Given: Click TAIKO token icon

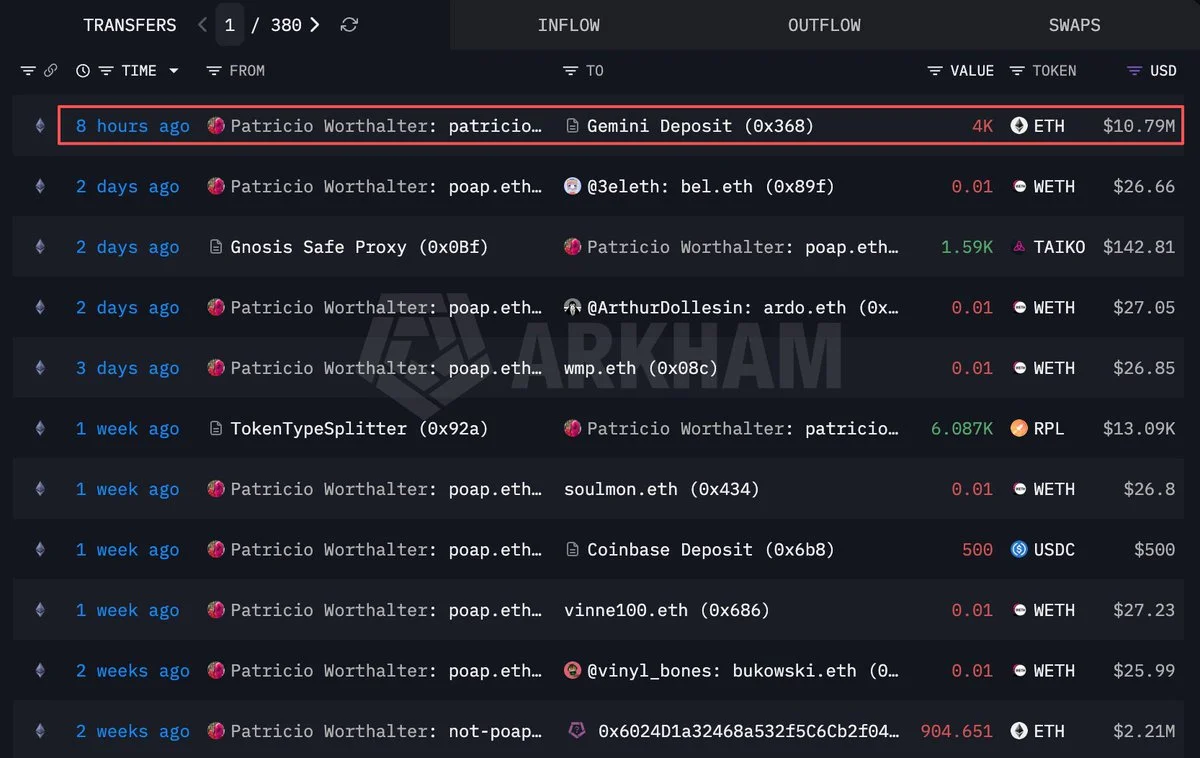Looking at the screenshot, I should pyautogui.click(x=1019, y=247).
